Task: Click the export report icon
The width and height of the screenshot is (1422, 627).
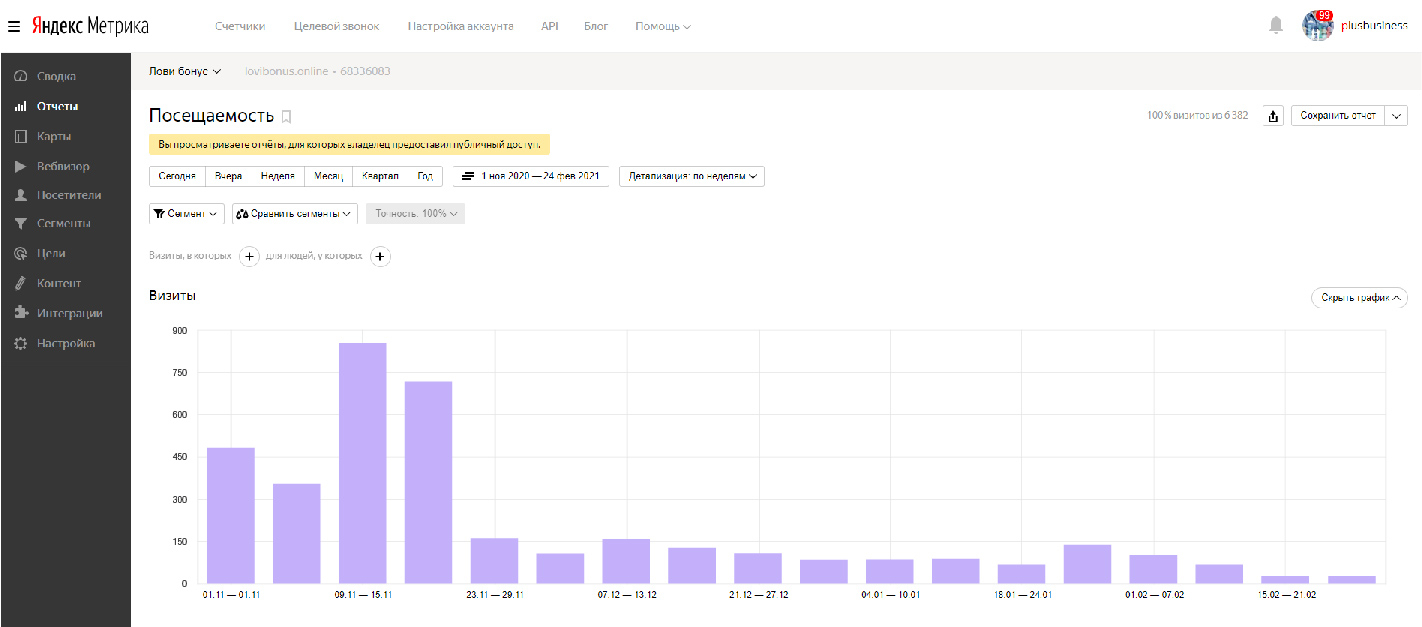Action: 1273,116
